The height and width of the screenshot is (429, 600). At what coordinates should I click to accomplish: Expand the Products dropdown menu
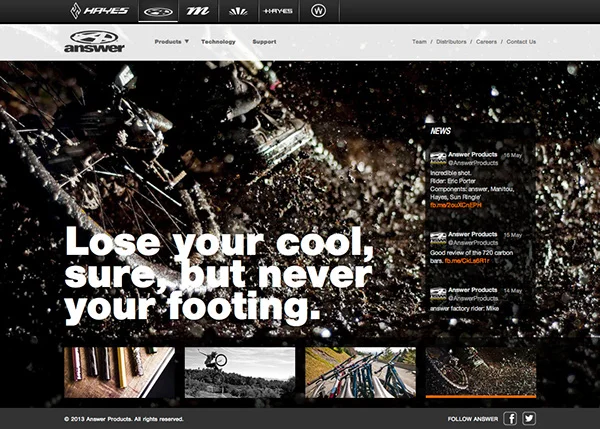coord(171,41)
